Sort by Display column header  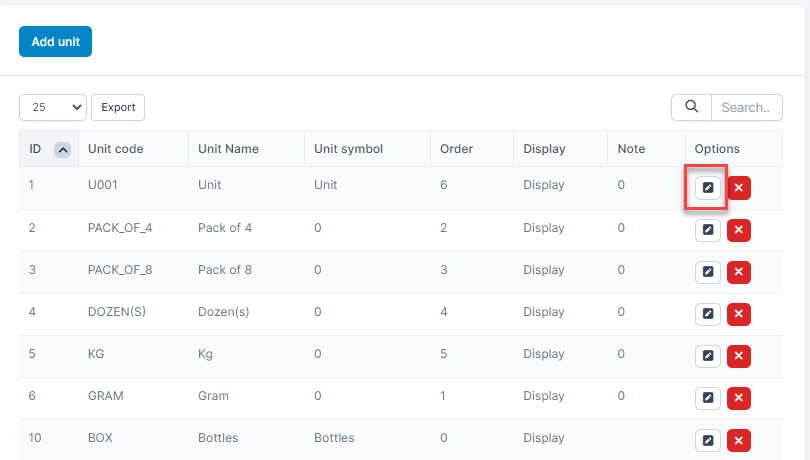[x=544, y=149]
